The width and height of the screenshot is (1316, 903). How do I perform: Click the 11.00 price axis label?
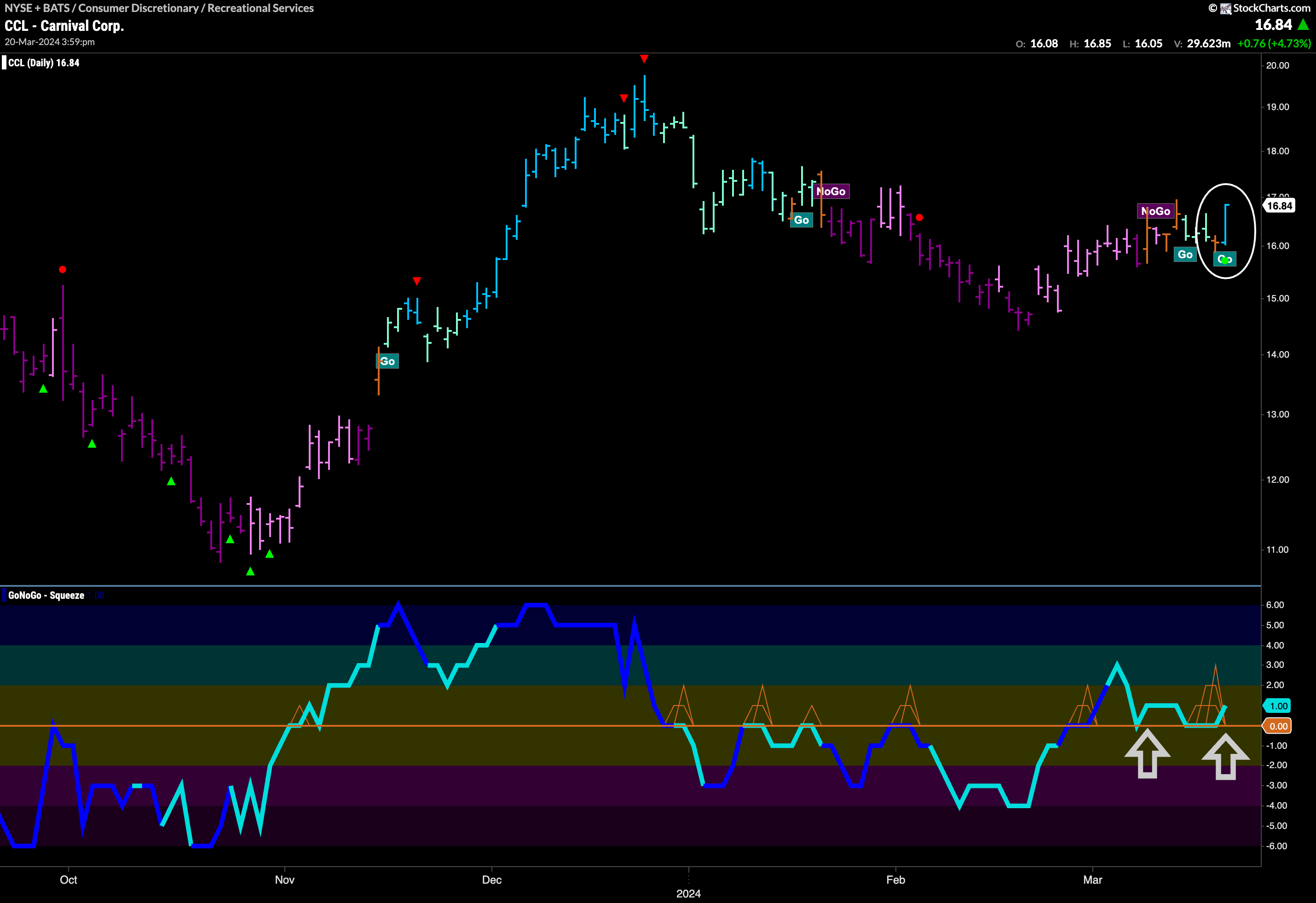tap(1277, 550)
